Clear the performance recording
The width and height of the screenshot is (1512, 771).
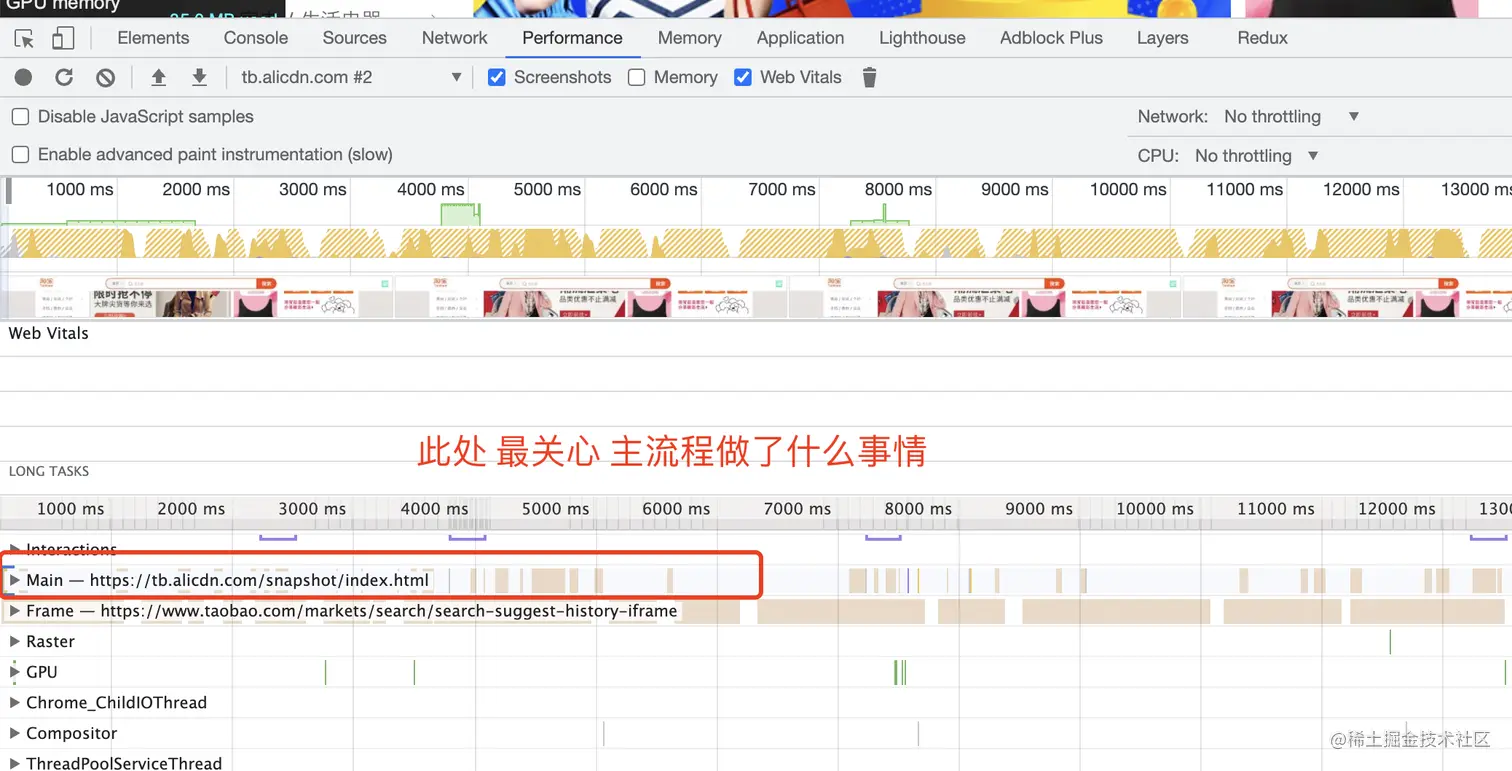(x=105, y=77)
